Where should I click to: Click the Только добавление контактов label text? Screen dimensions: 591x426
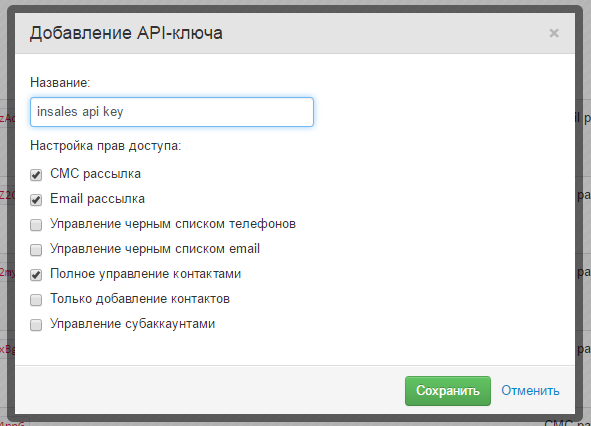coord(140,299)
